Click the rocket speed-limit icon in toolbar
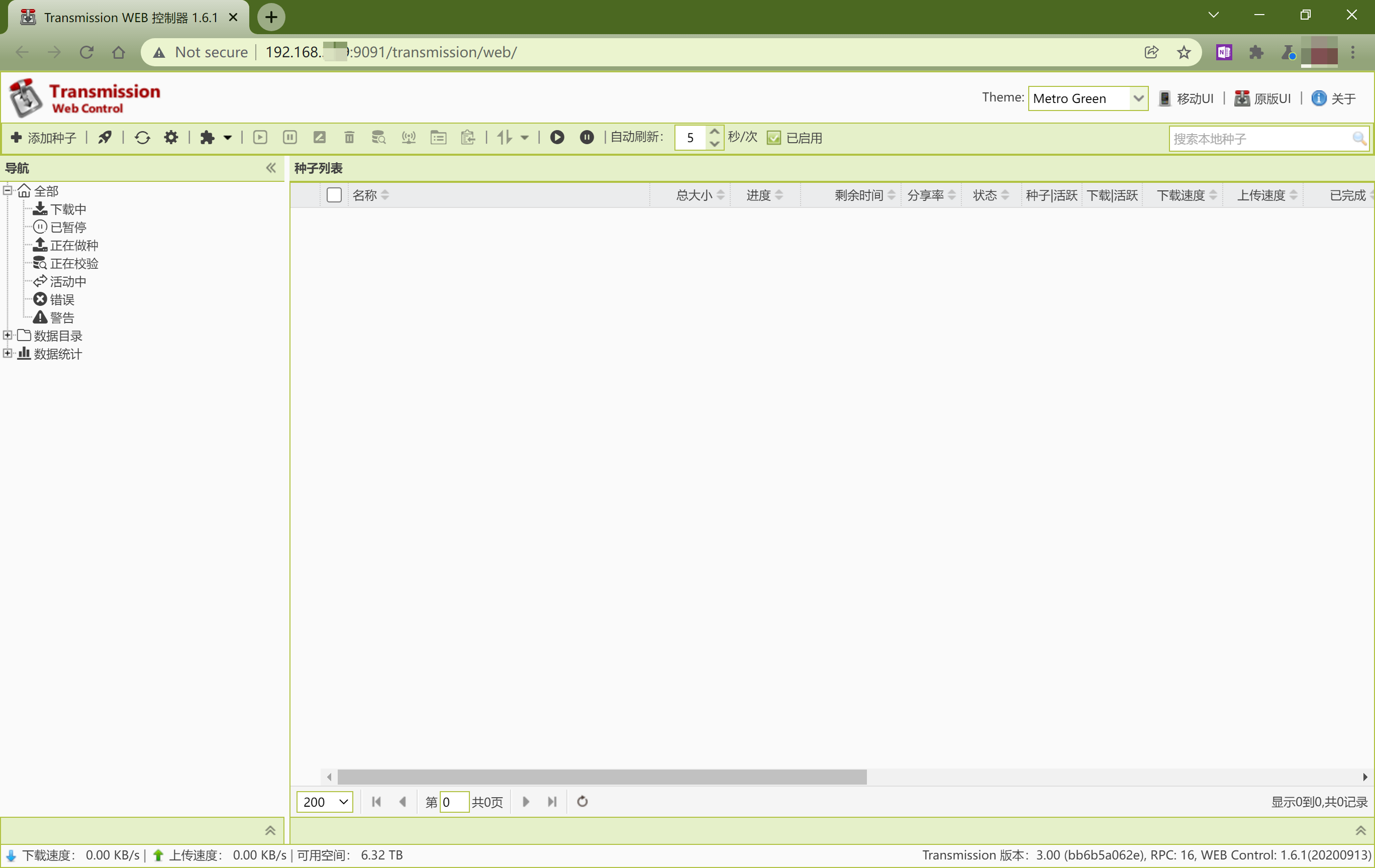Viewport: 1375px width, 868px height. coord(105,138)
